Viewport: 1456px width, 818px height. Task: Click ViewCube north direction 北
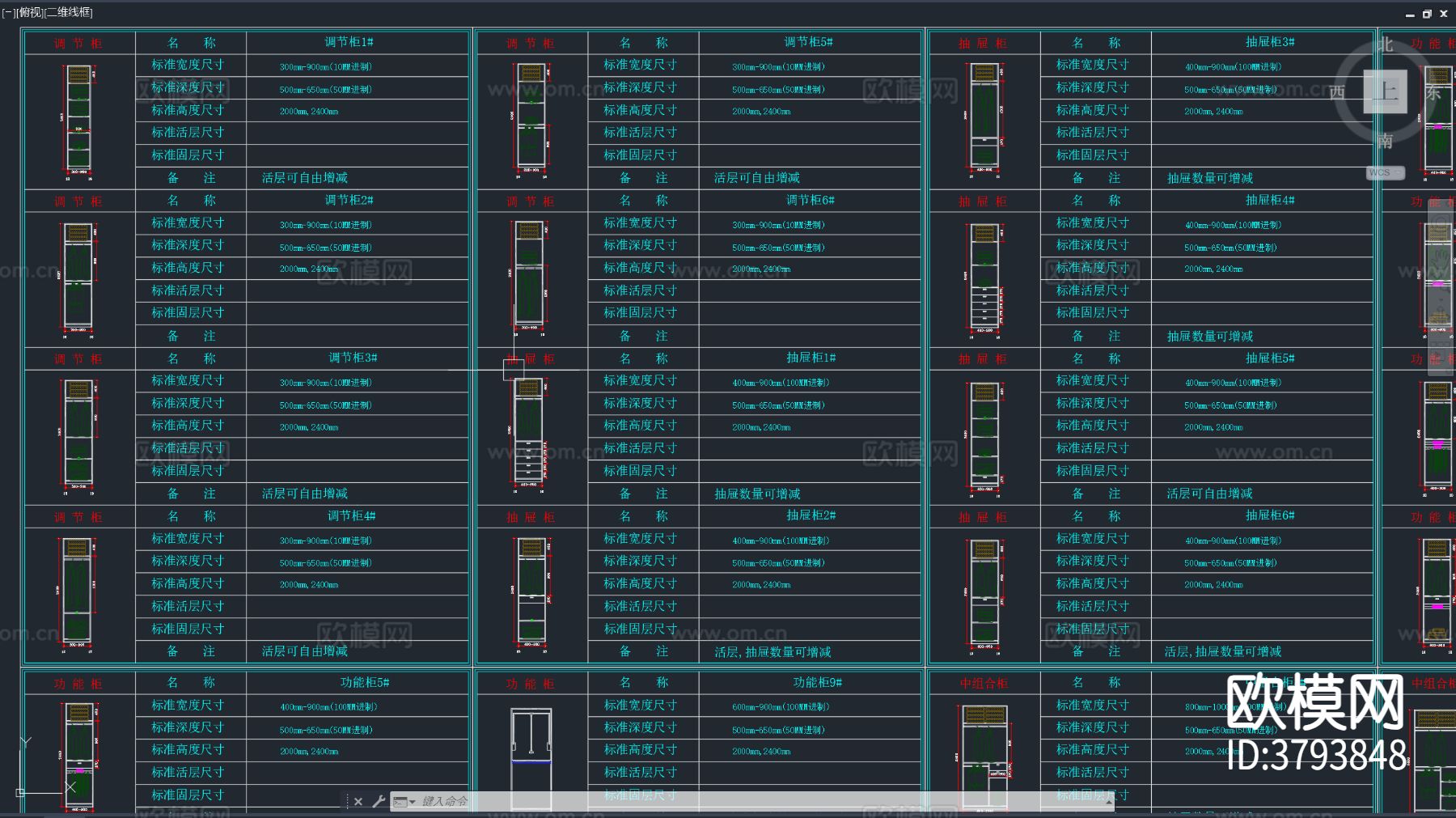coord(1385,45)
